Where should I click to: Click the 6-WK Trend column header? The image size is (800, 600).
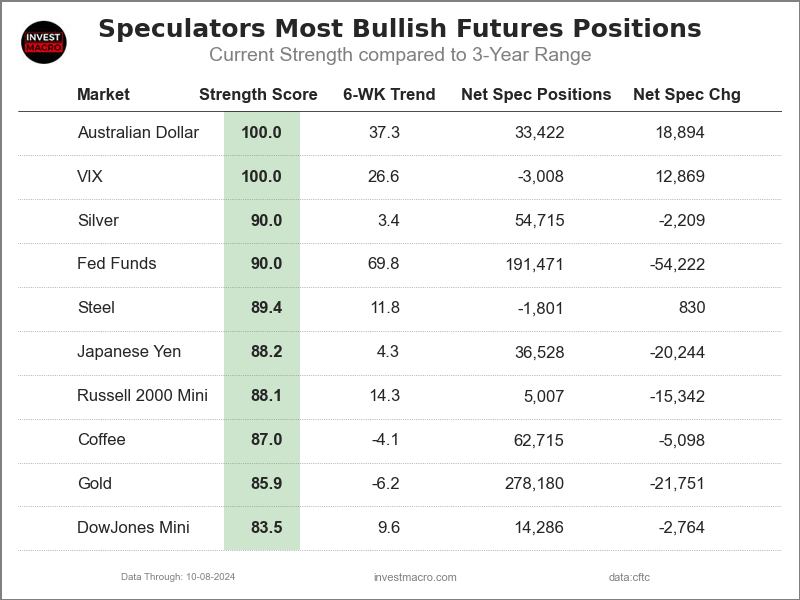click(x=389, y=95)
